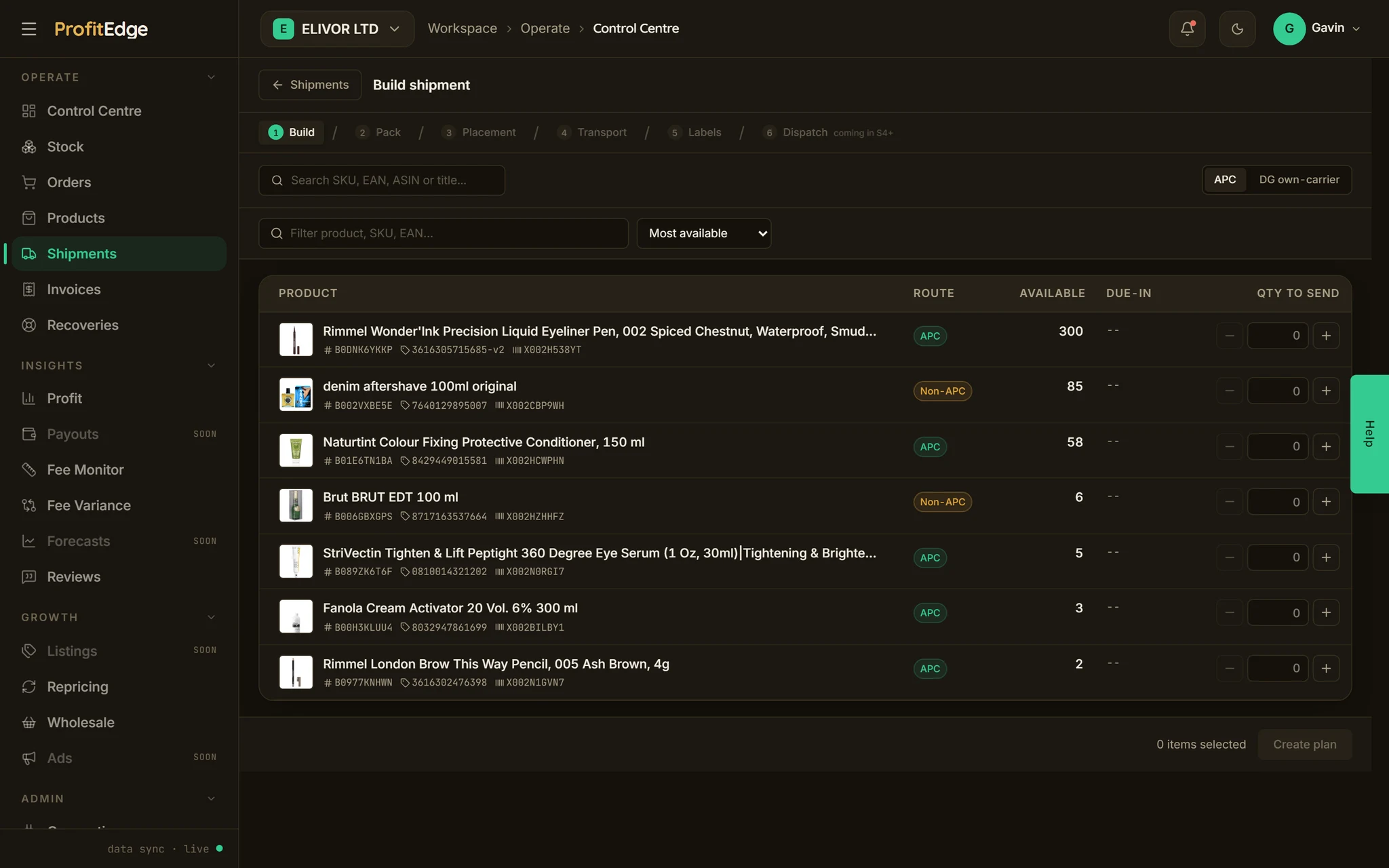Toggle dark mode moon icon
1389x868 pixels.
coord(1237,28)
